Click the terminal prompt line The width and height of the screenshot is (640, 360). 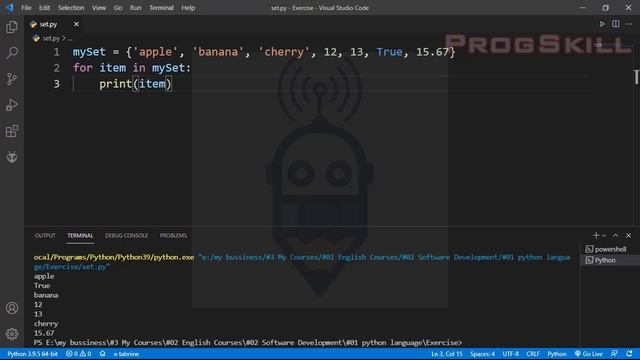(x=248, y=342)
